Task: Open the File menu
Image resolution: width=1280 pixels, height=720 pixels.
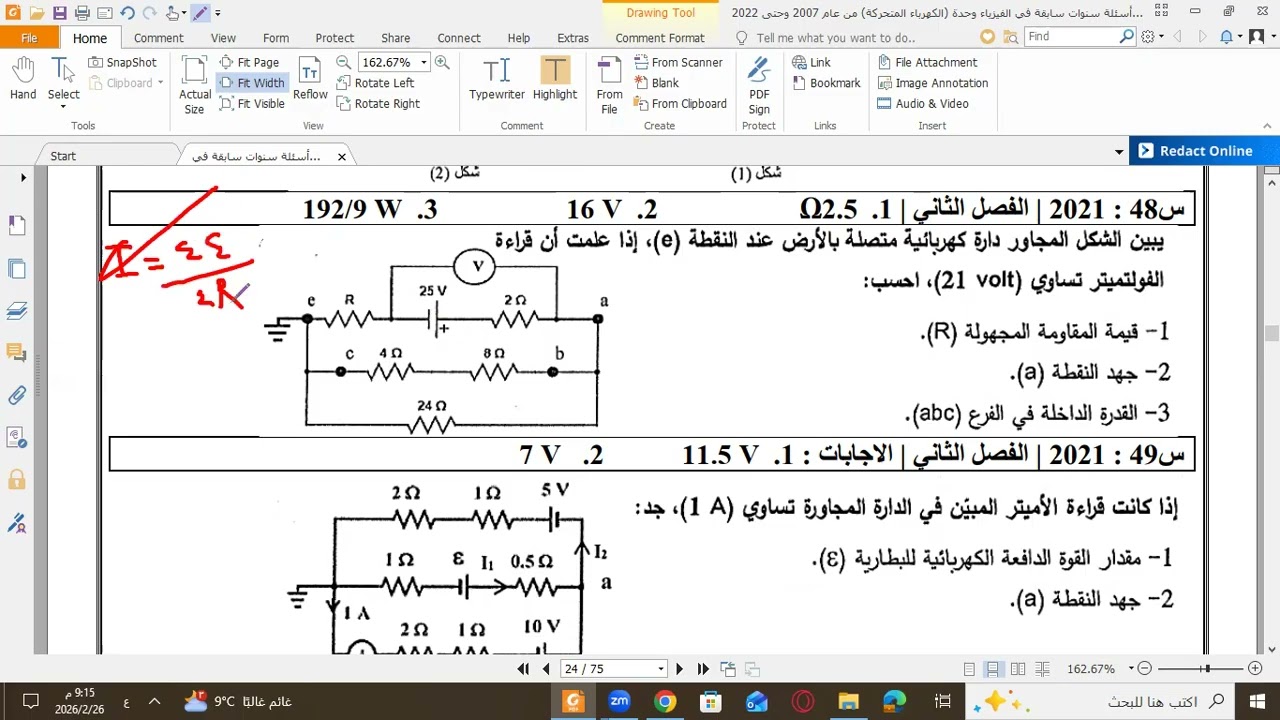Action: pyautogui.click(x=29, y=38)
